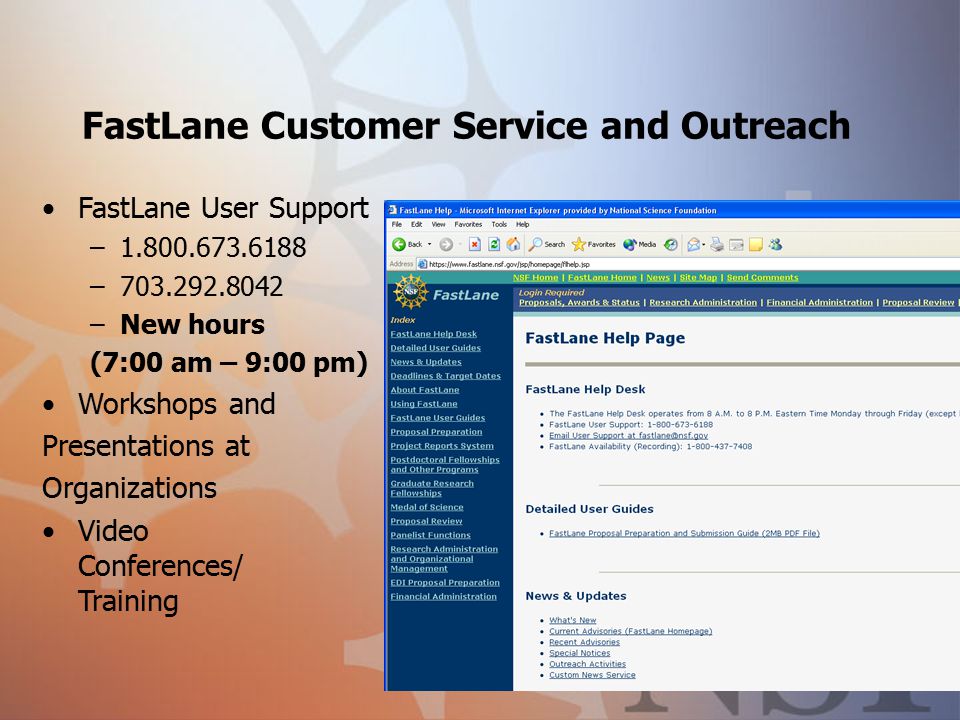The width and height of the screenshot is (960, 720).
Task: Open FastLane Proposal Preparation and Submission Guide
Action: point(684,533)
